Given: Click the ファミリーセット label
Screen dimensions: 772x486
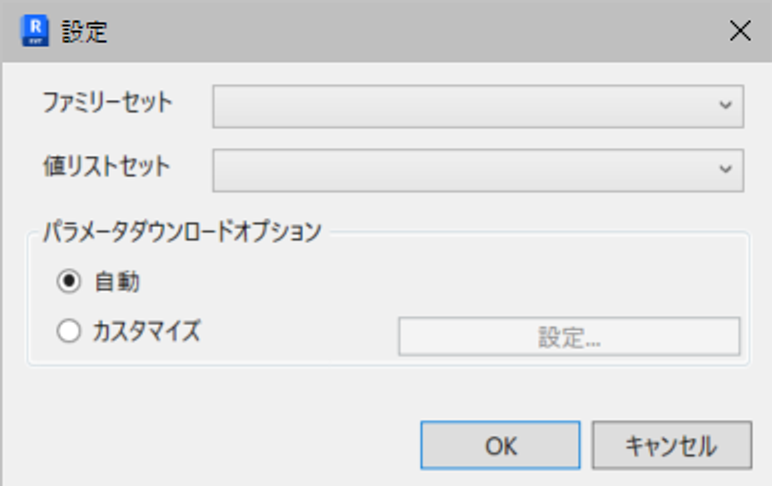Looking at the screenshot, I should coord(107,102).
